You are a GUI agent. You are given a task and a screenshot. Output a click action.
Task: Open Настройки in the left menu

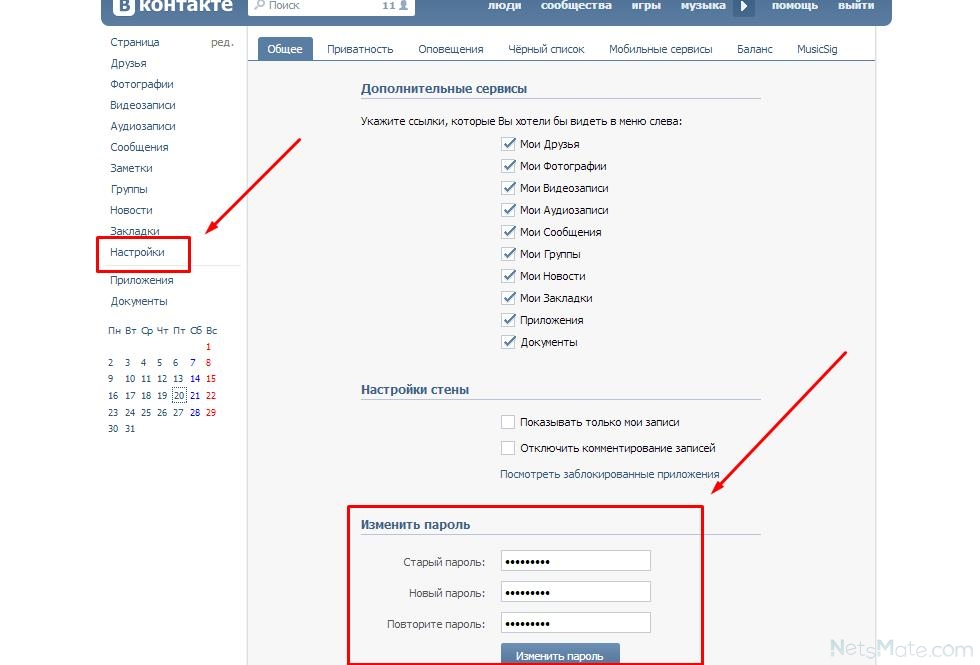pos(137,252)
